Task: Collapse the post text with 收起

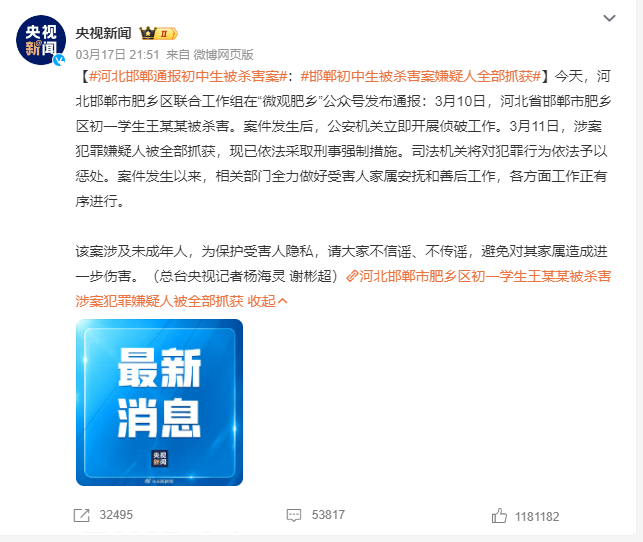Action: tap(261, 301)
